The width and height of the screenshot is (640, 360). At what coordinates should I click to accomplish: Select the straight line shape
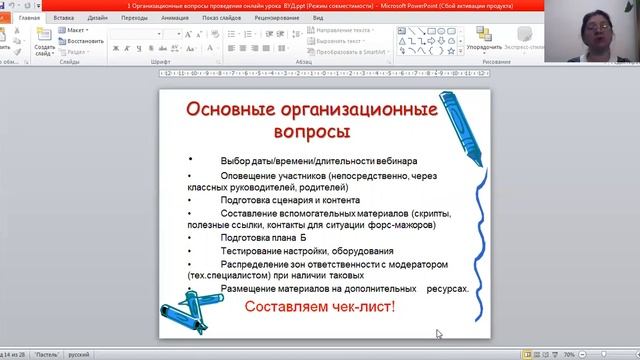pyautogui.click(x=412, y=31)
